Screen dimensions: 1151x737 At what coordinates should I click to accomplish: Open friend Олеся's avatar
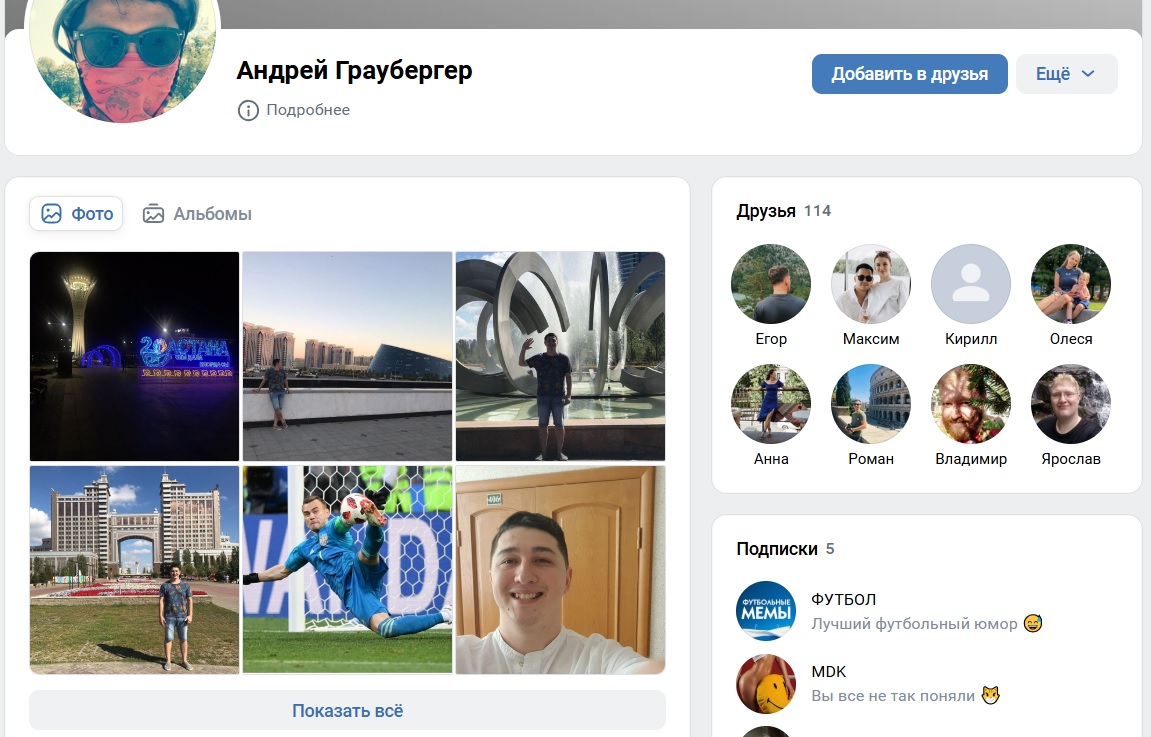click(x=1071, y=284)
